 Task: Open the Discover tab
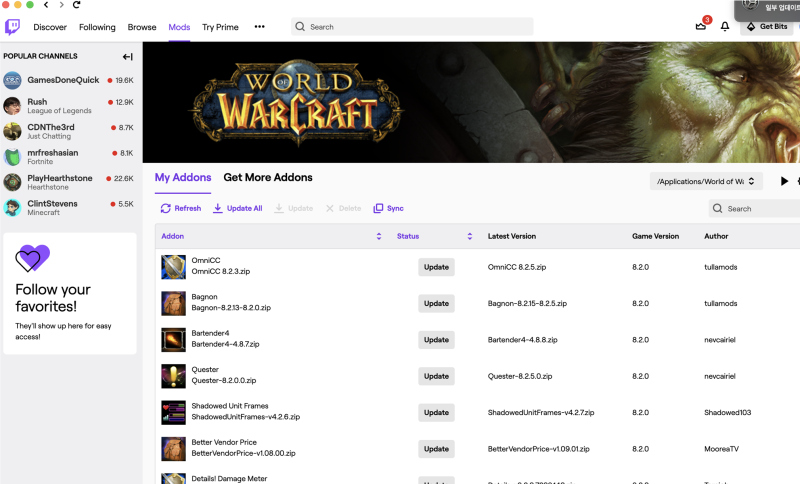coord(50,27)
